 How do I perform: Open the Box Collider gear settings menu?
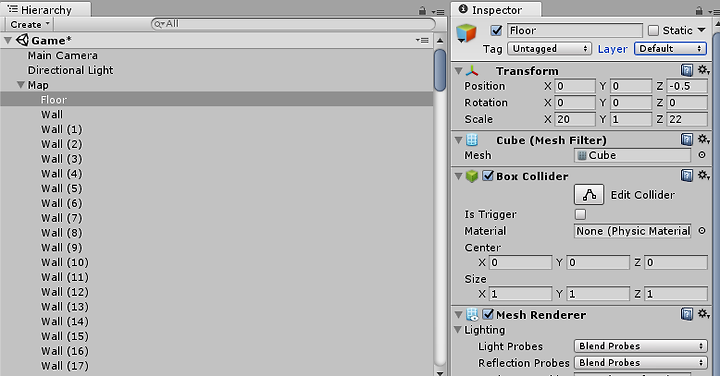703,175
